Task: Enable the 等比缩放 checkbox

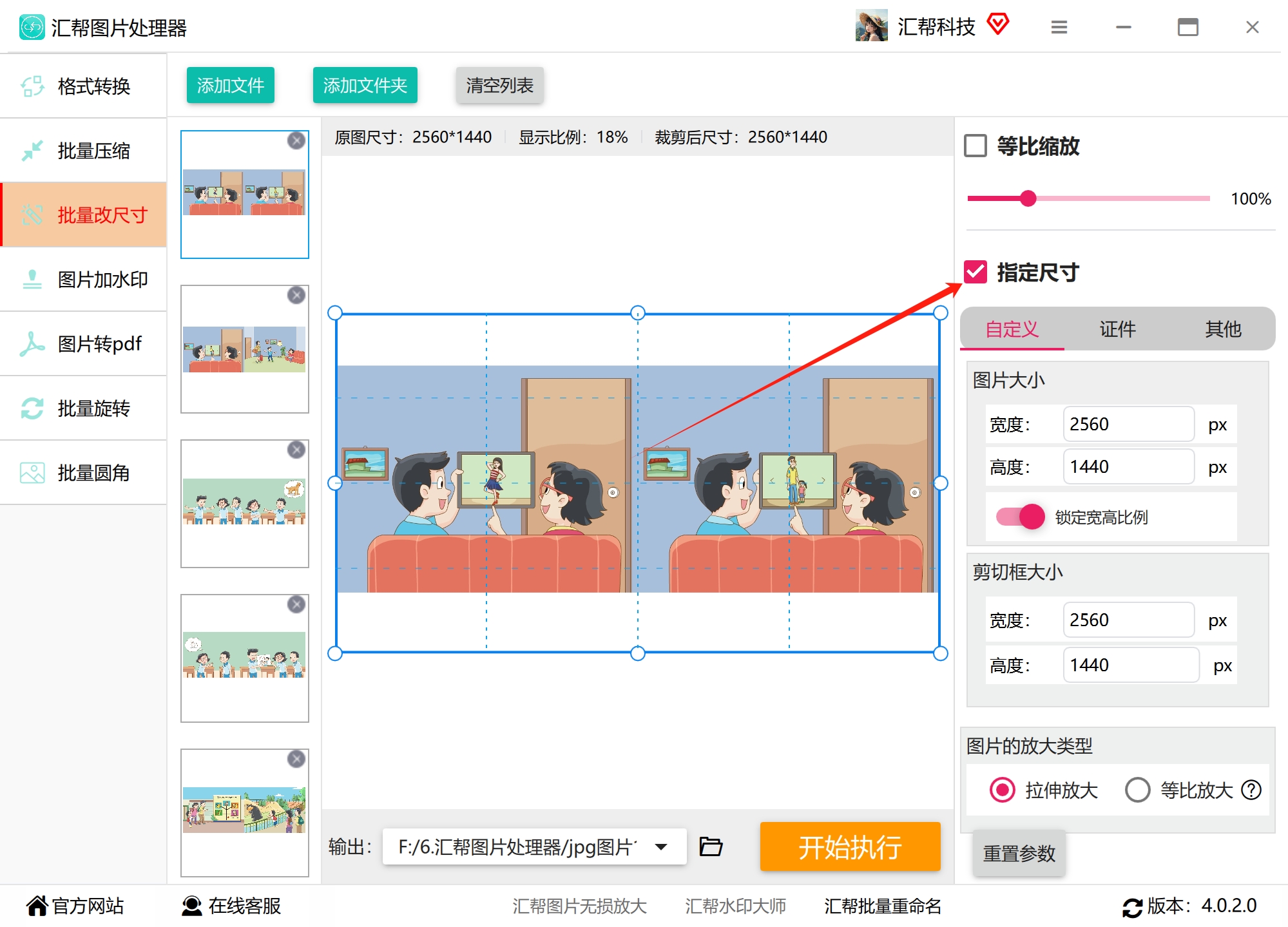Action: tap(976, 146)
